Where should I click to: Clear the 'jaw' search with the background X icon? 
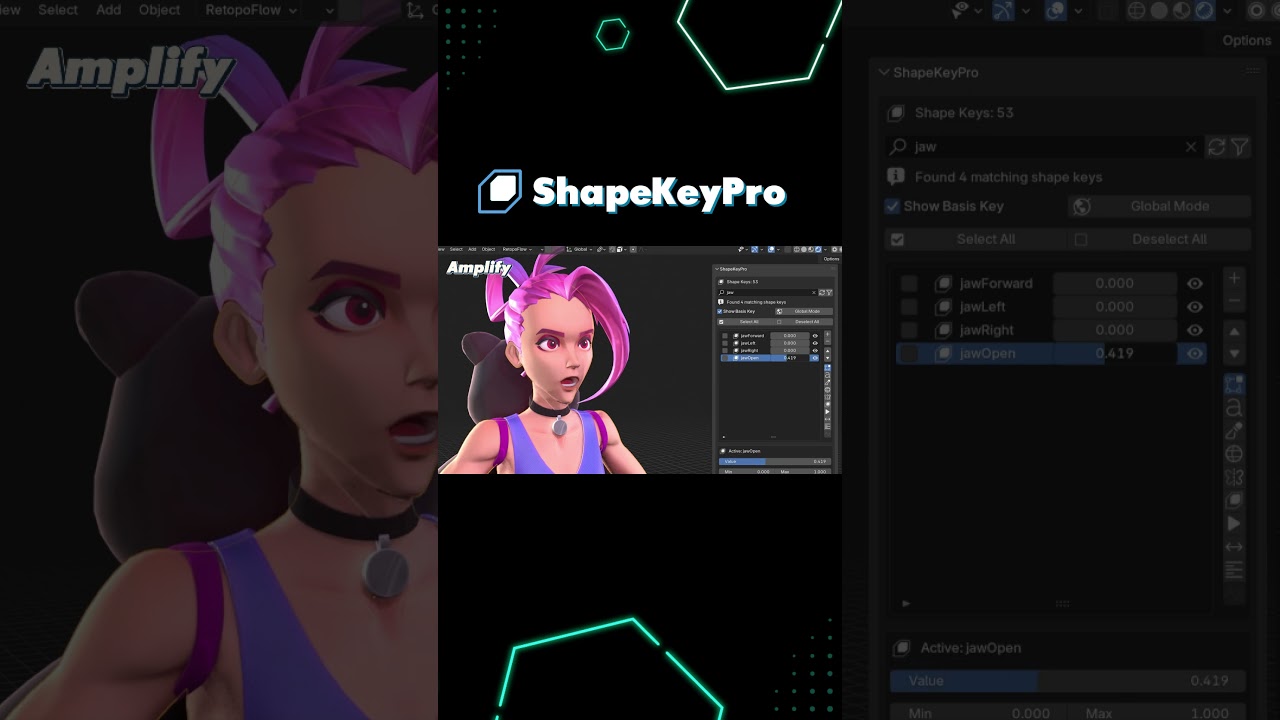coord(1191,147)
